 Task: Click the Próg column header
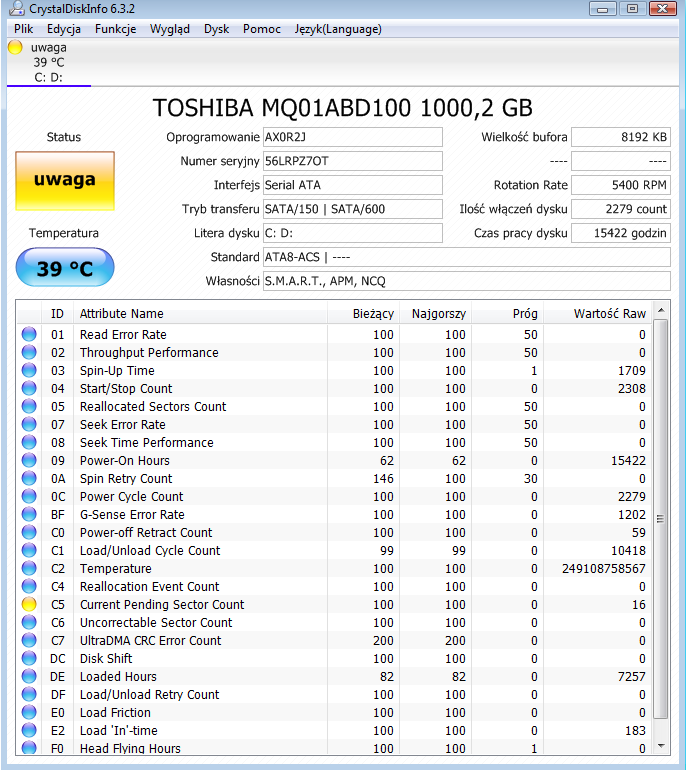tap(507, 313)
